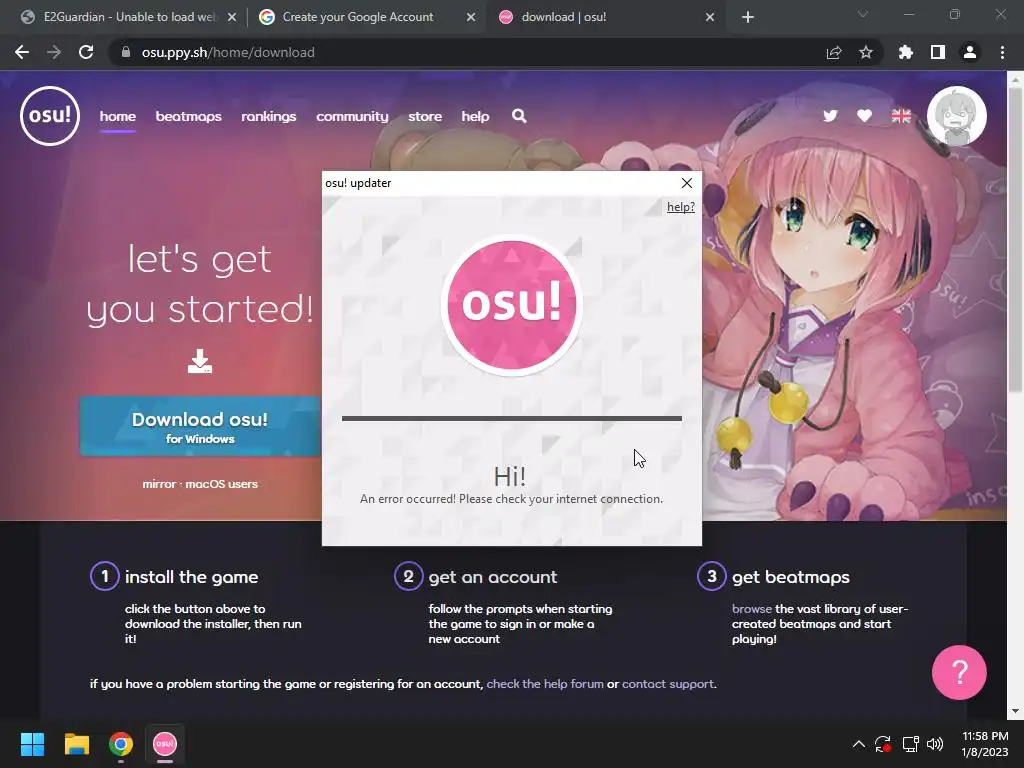Click the updater progress bar
Image resolution: width=1024 pixels, height=768 pixels.
pos(511,419)
